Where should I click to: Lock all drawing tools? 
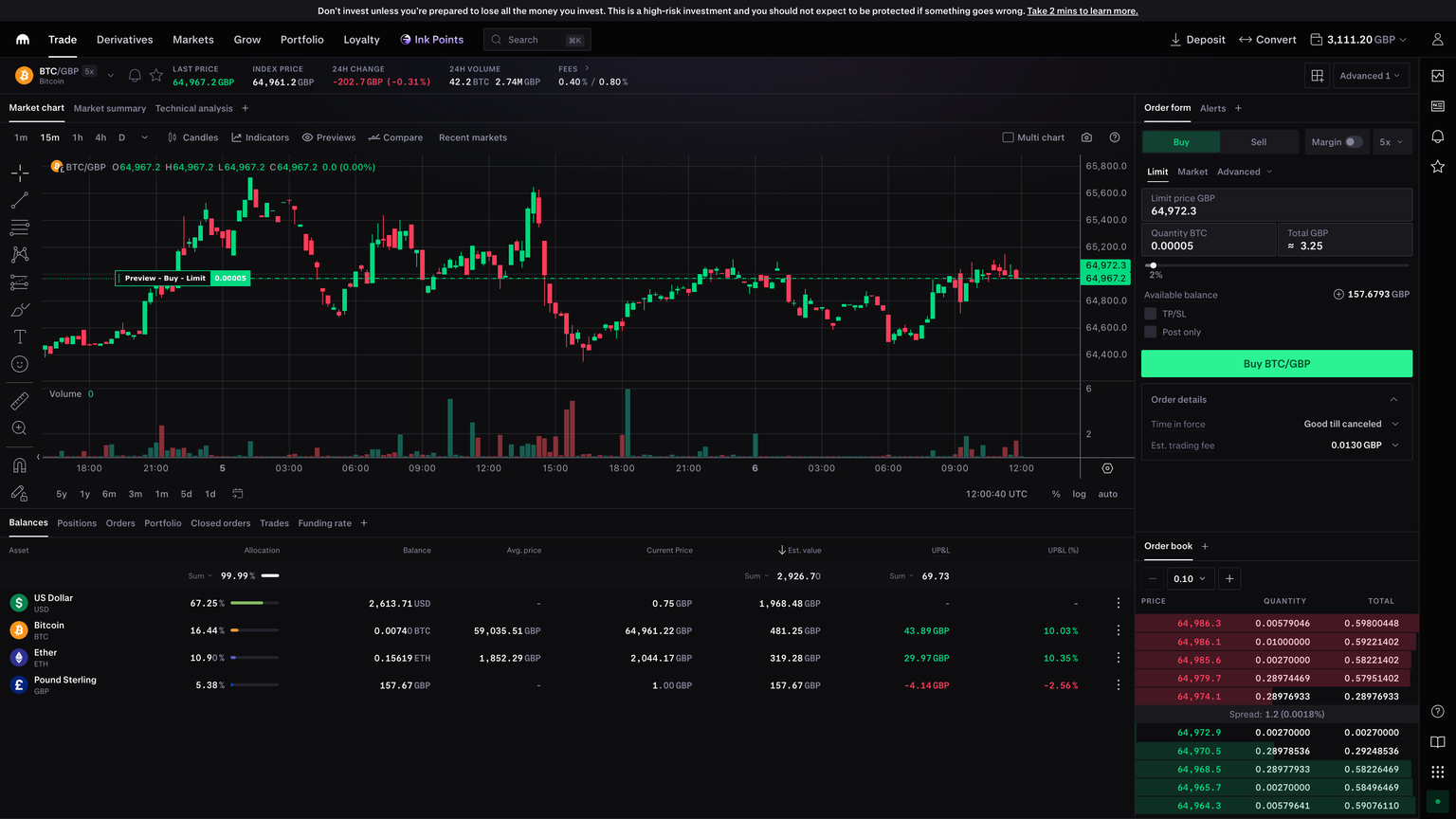click(x=19, y=493)
